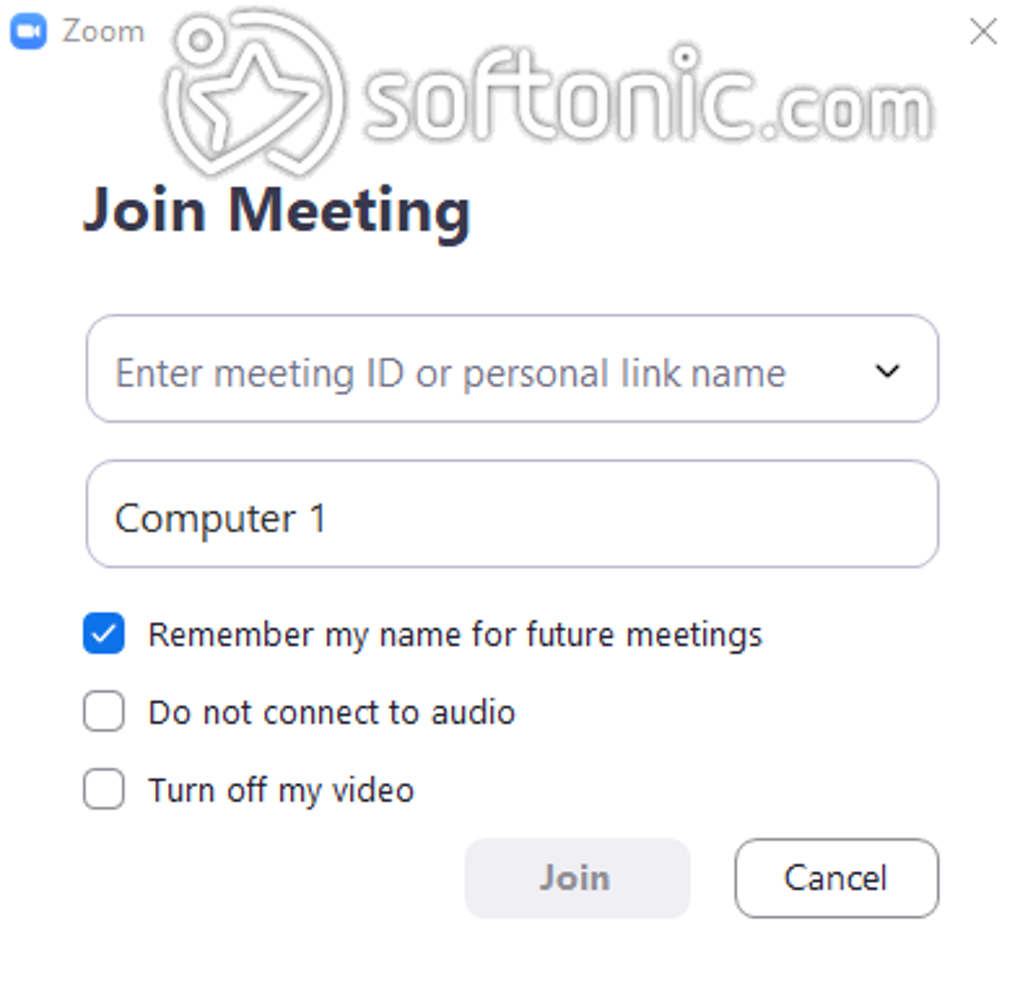Click the Softonic star logo watermark

point(254,93)
